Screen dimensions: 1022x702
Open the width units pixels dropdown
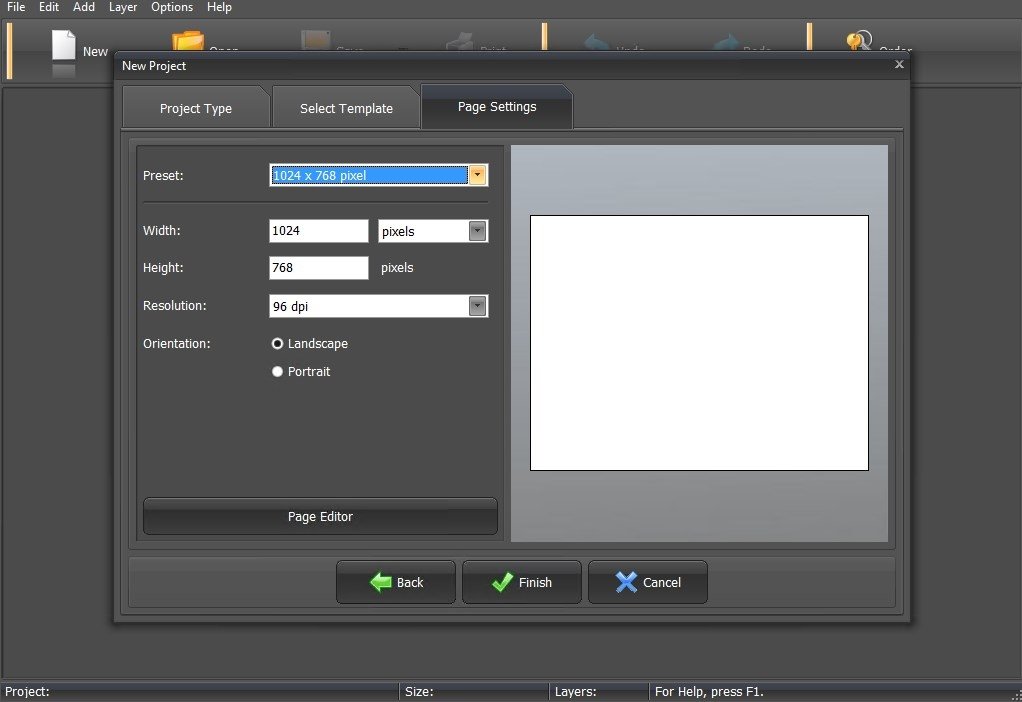coord(433,231)
